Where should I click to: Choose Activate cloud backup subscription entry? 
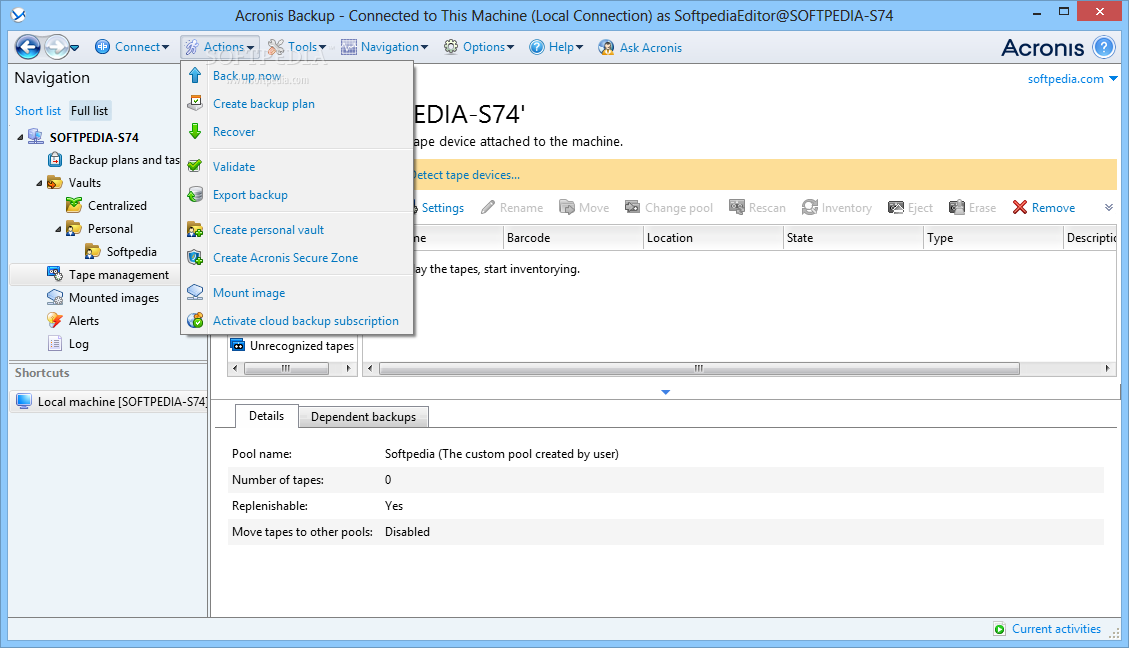(305, 321)
